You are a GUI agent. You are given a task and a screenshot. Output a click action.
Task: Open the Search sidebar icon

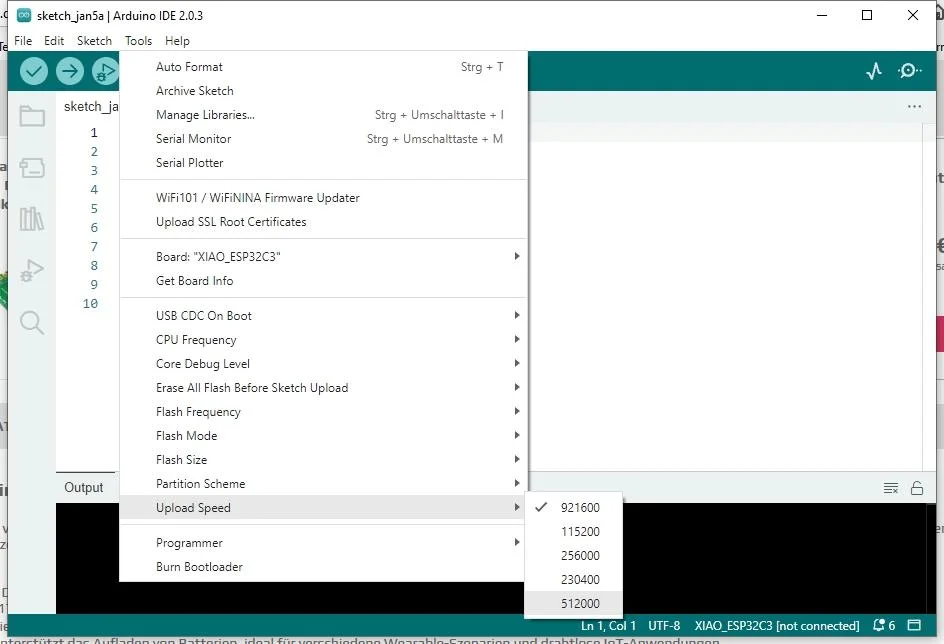coord(32,322)
